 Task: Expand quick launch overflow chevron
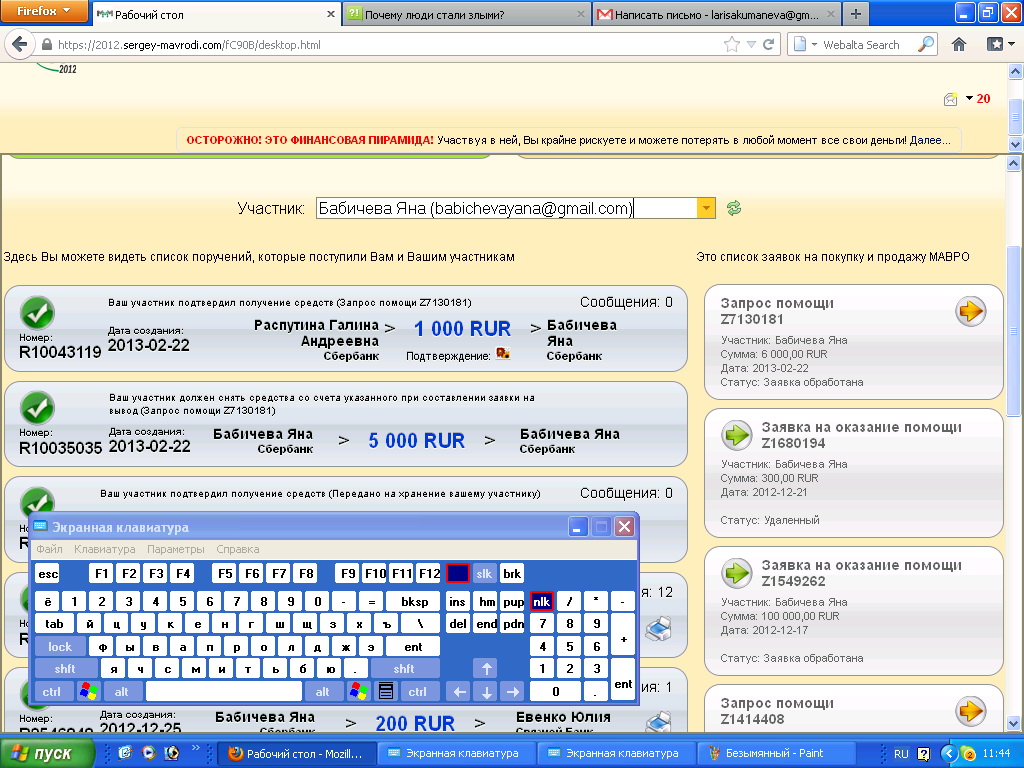(x=195, y=748)
